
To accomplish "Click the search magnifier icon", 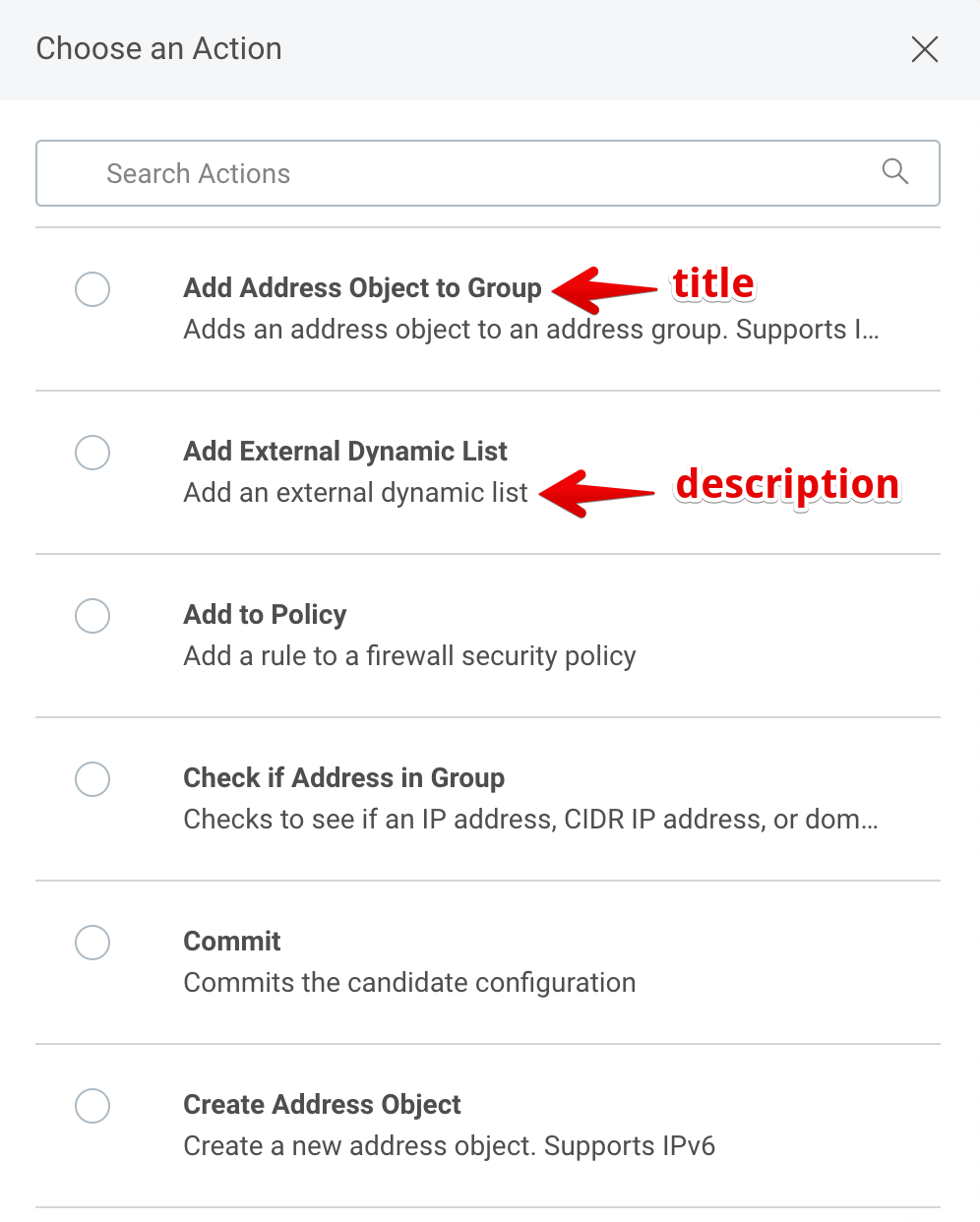I will point(894,171).
